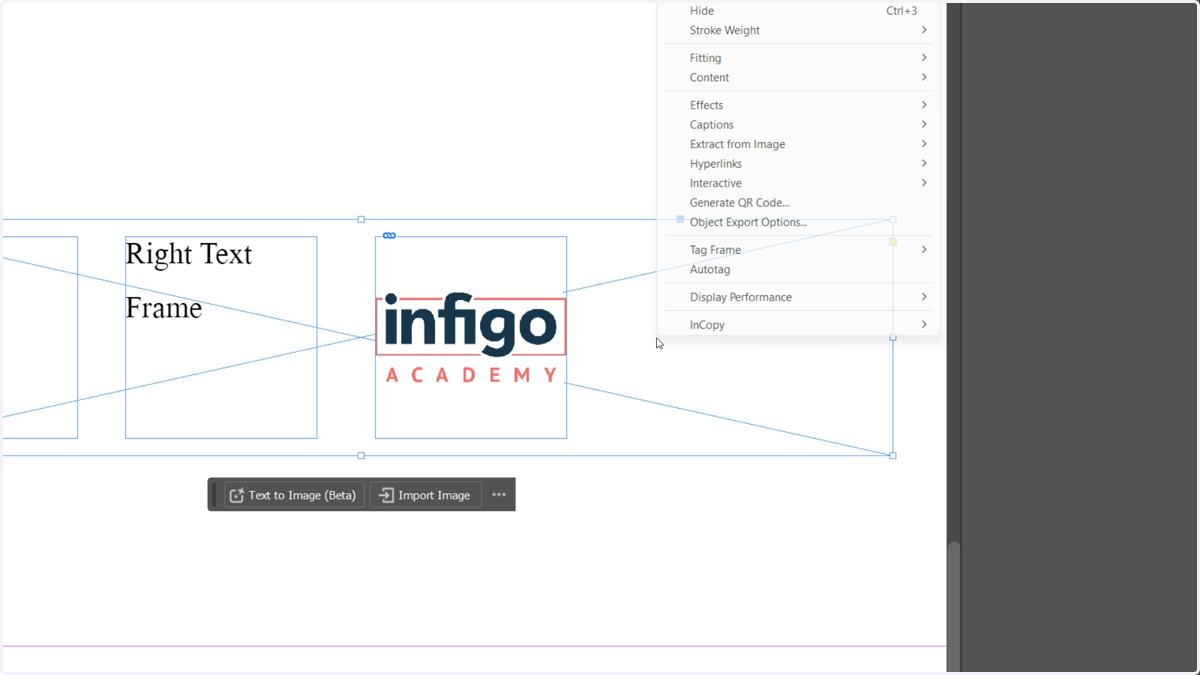This screenshot has height=675, width=1200.
Task: Open the Display Performance submenu
Action: tap(798, 297)
